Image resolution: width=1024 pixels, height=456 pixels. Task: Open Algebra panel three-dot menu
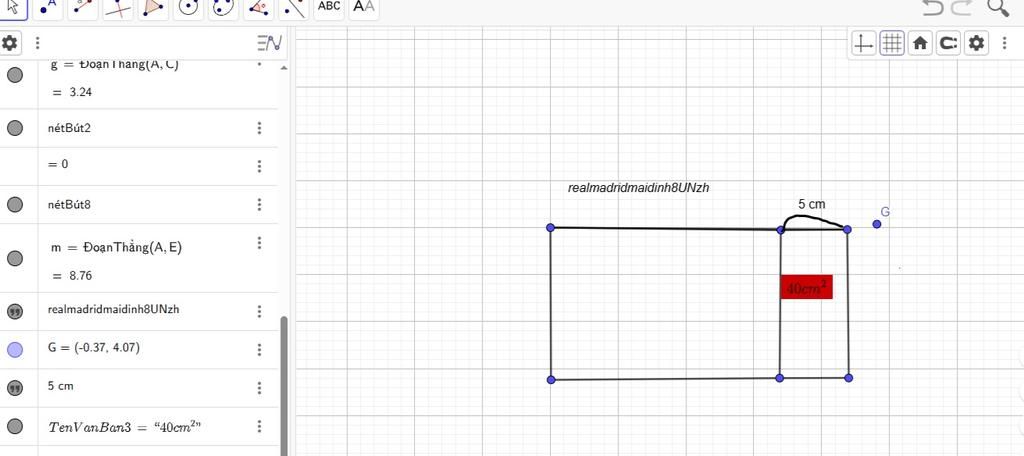click(37, 43)
